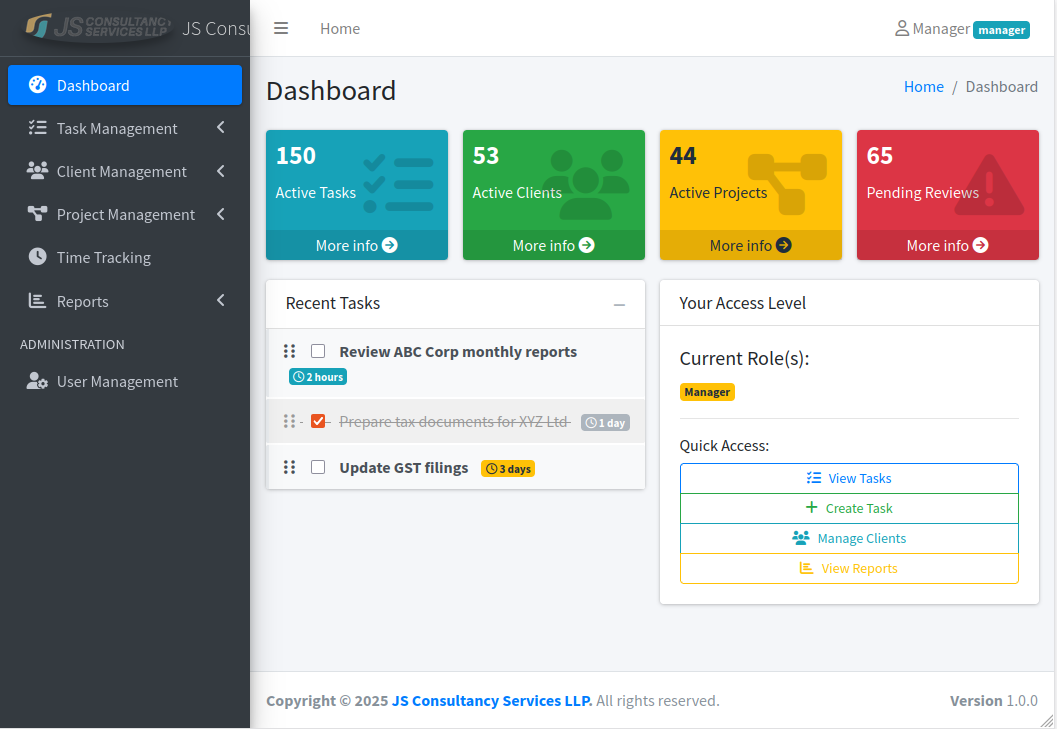This screenshot has height=729, width=1057.
Task: Select the Reports chart icon in sidebar
Action: click(37, 301)
